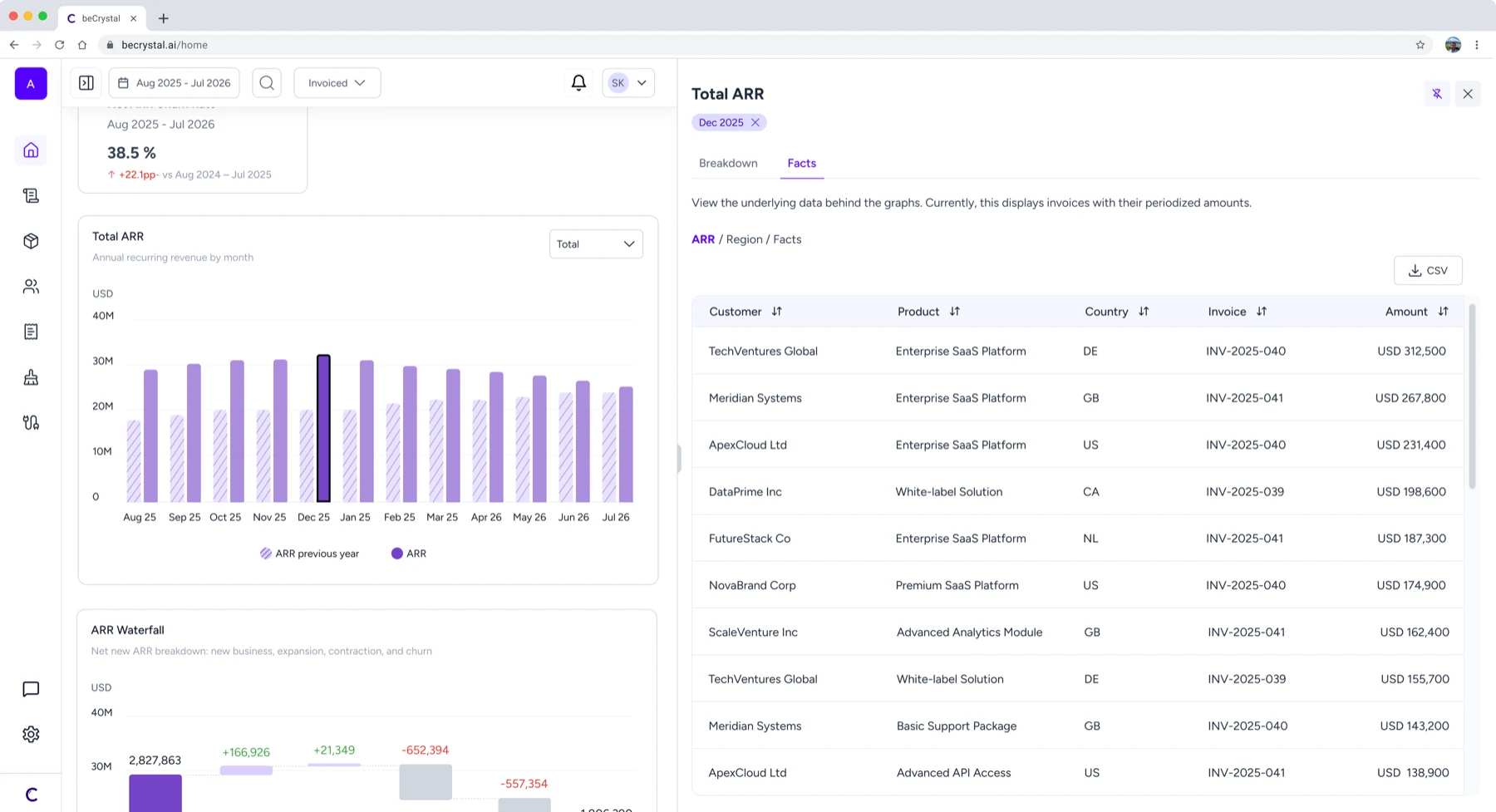Click the purple 'A' workspace avatar
This screenshot has width=1496, height=812.
[31, 83]
